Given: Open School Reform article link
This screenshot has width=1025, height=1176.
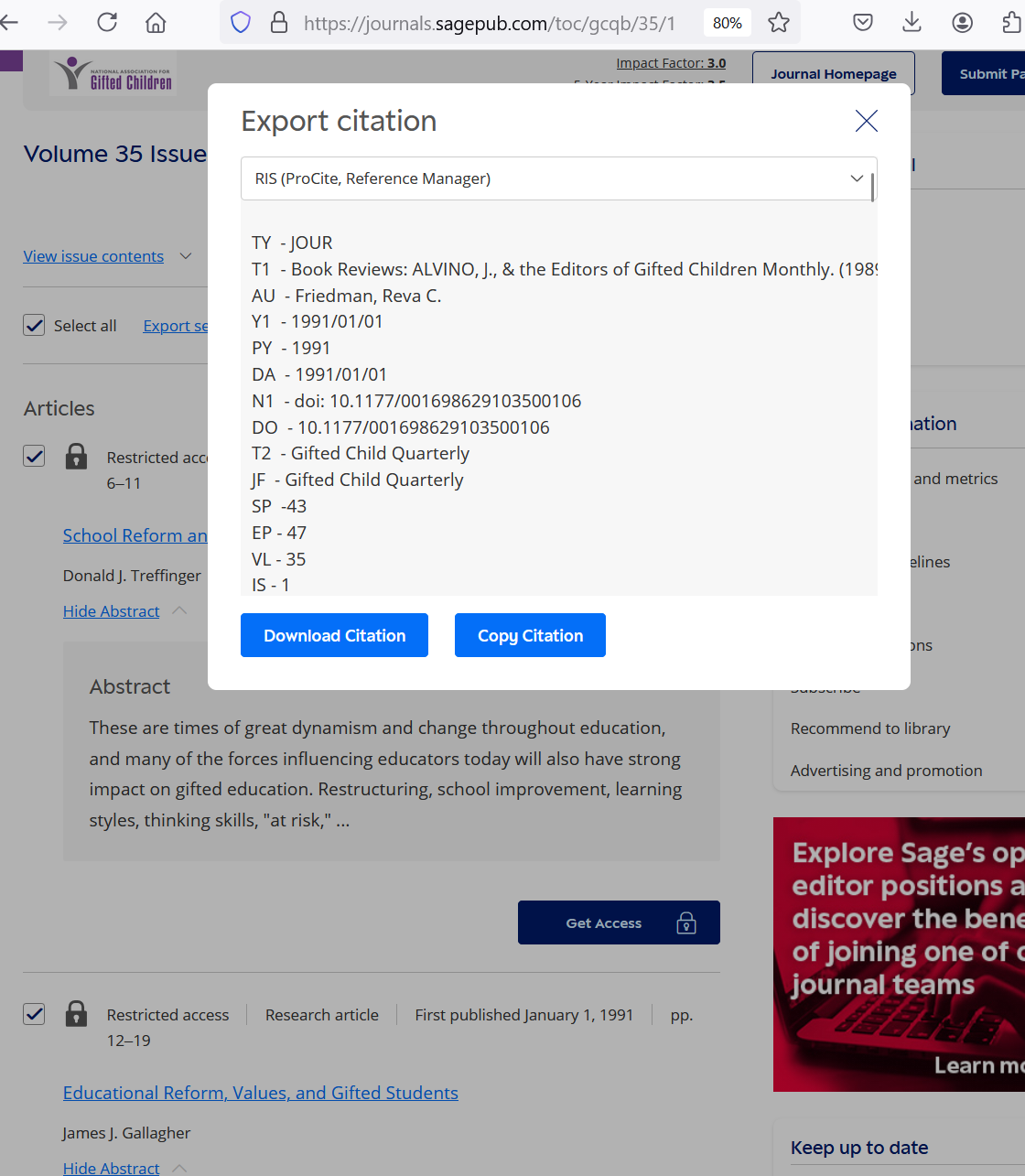Looking at the screenshot, I should click(135, 535).
